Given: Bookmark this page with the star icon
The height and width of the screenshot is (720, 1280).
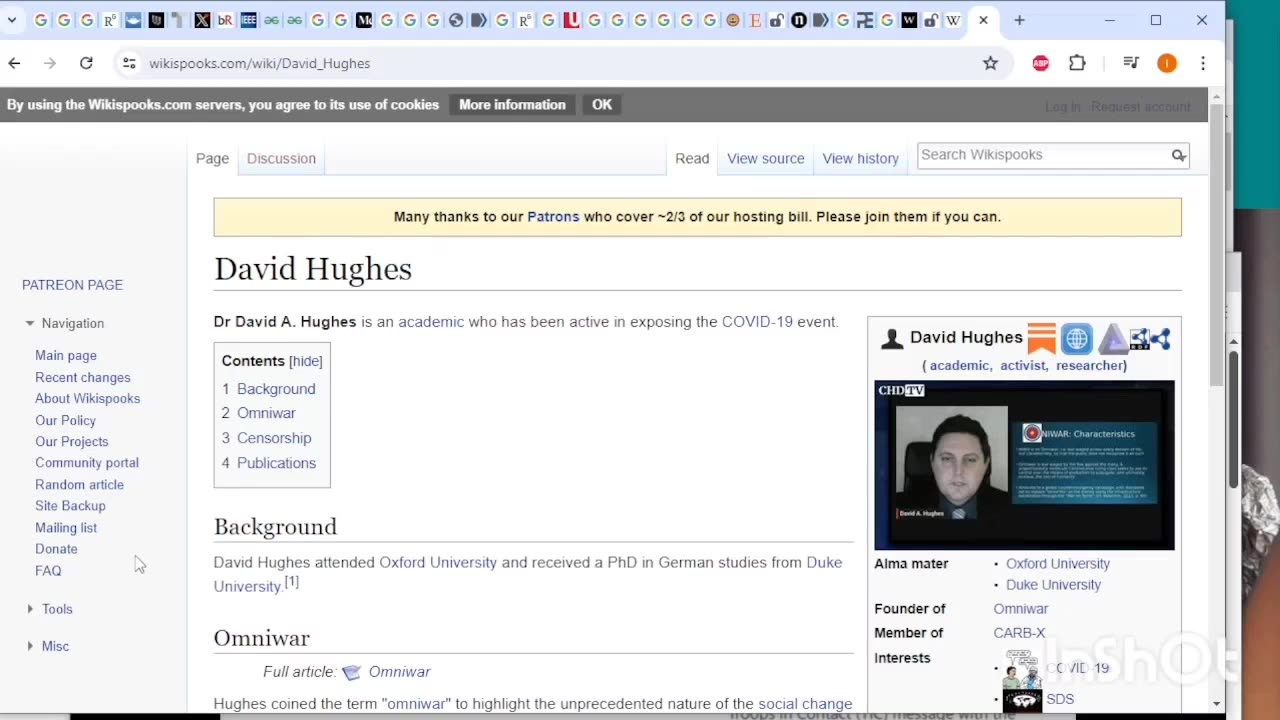Looking at the screenshot, I should click(x=990, y=63).
